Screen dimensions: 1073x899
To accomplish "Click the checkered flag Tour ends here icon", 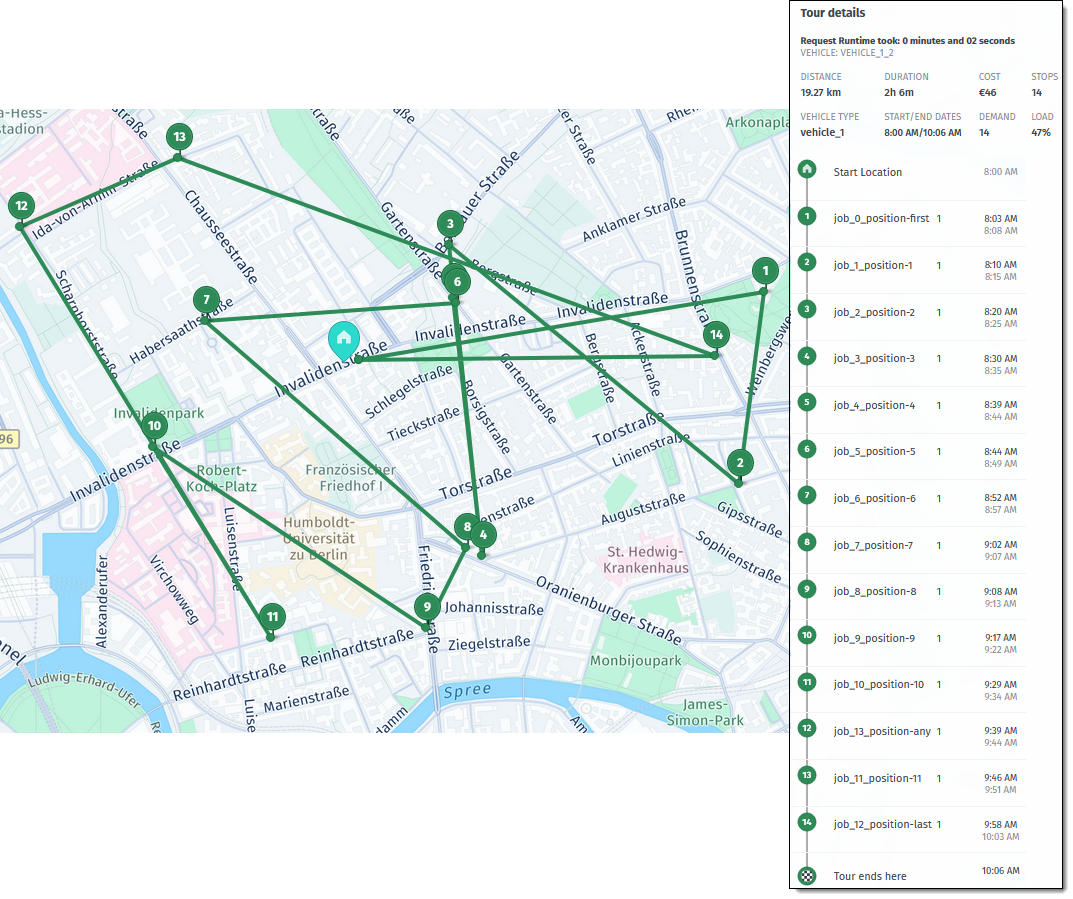I will (807, 875).
